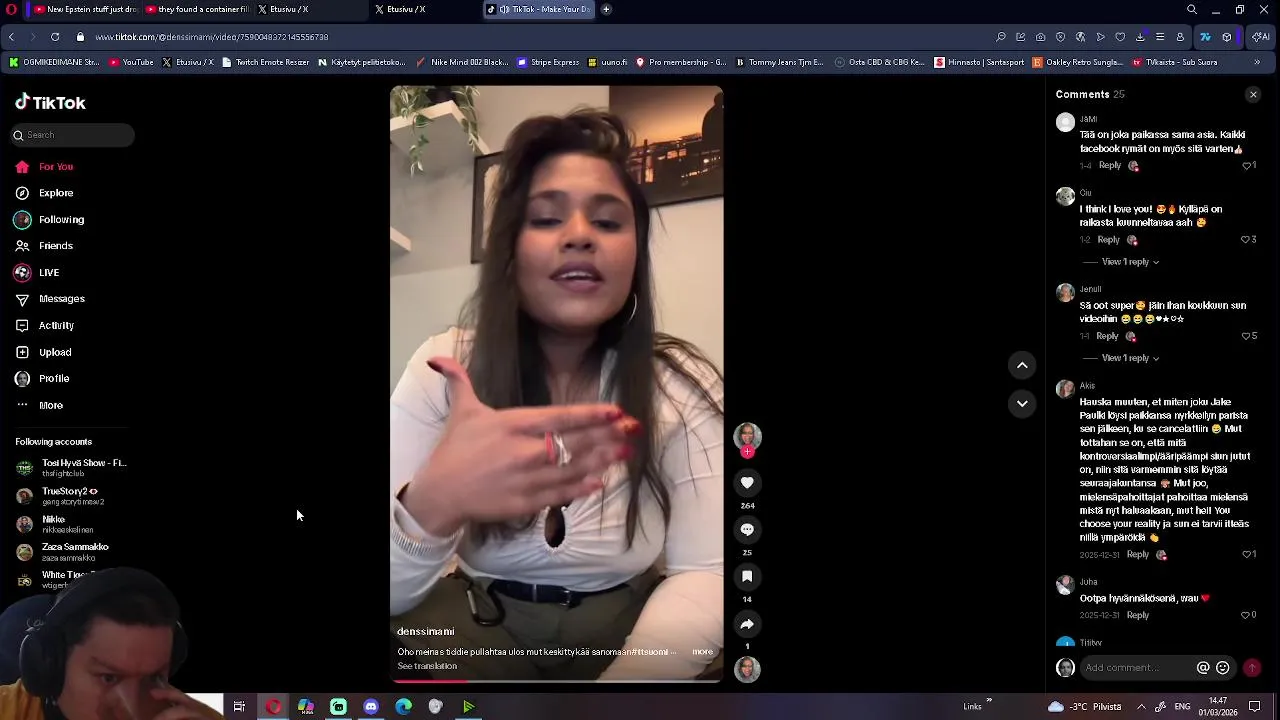Viewport: 1280px width, 720px height.
Task: Open comments using the speech bubble icon
Action: click(x=747, y=530)
